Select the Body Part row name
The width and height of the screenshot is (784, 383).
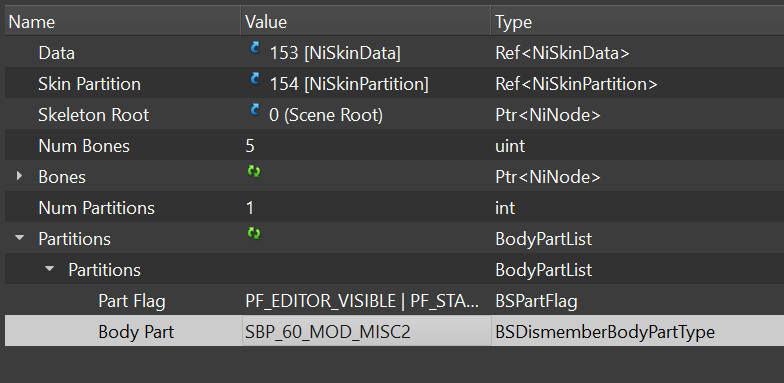pyautogui.click(x=136, y=332)
